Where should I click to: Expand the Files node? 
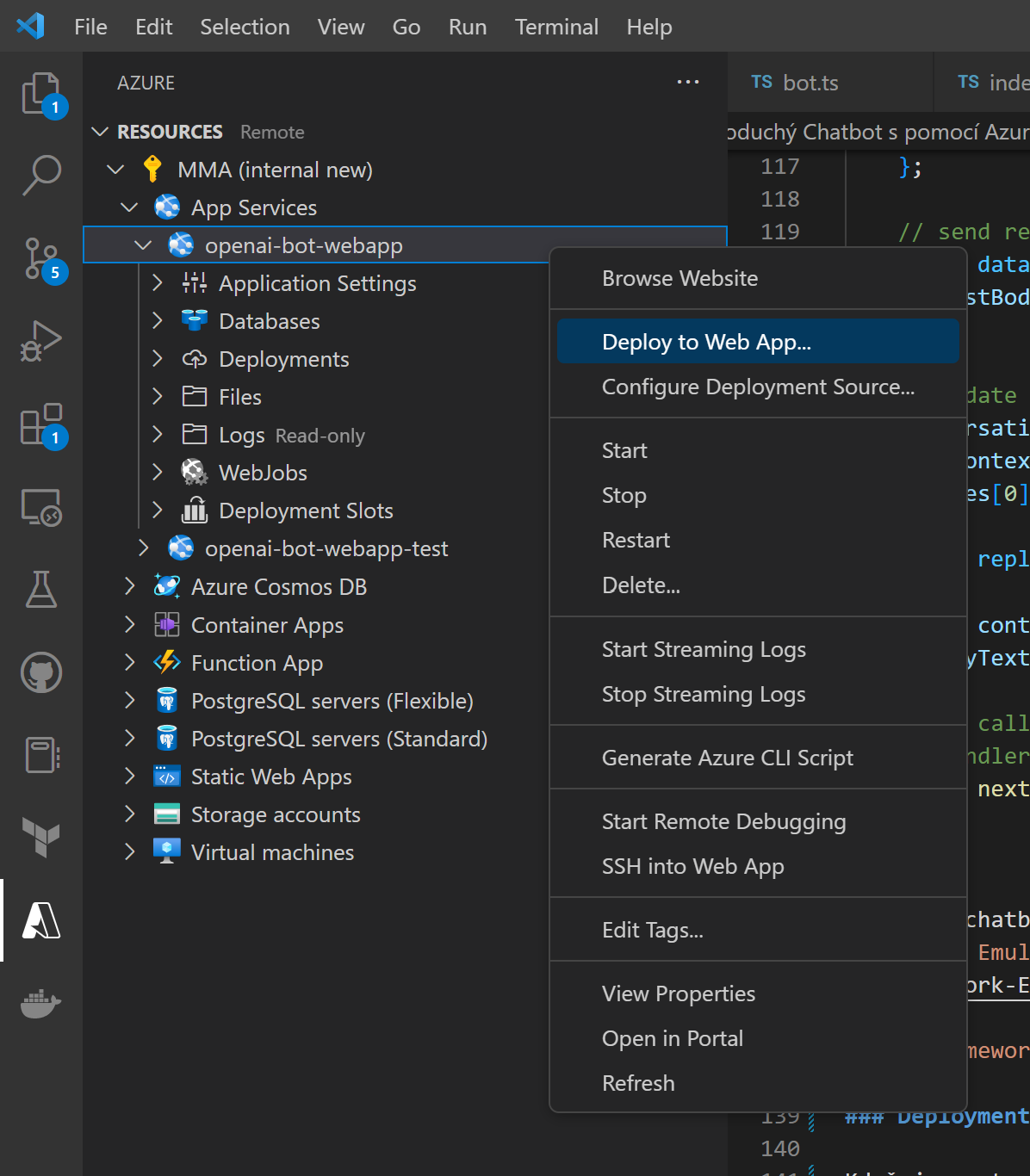[x=157, y=397]
